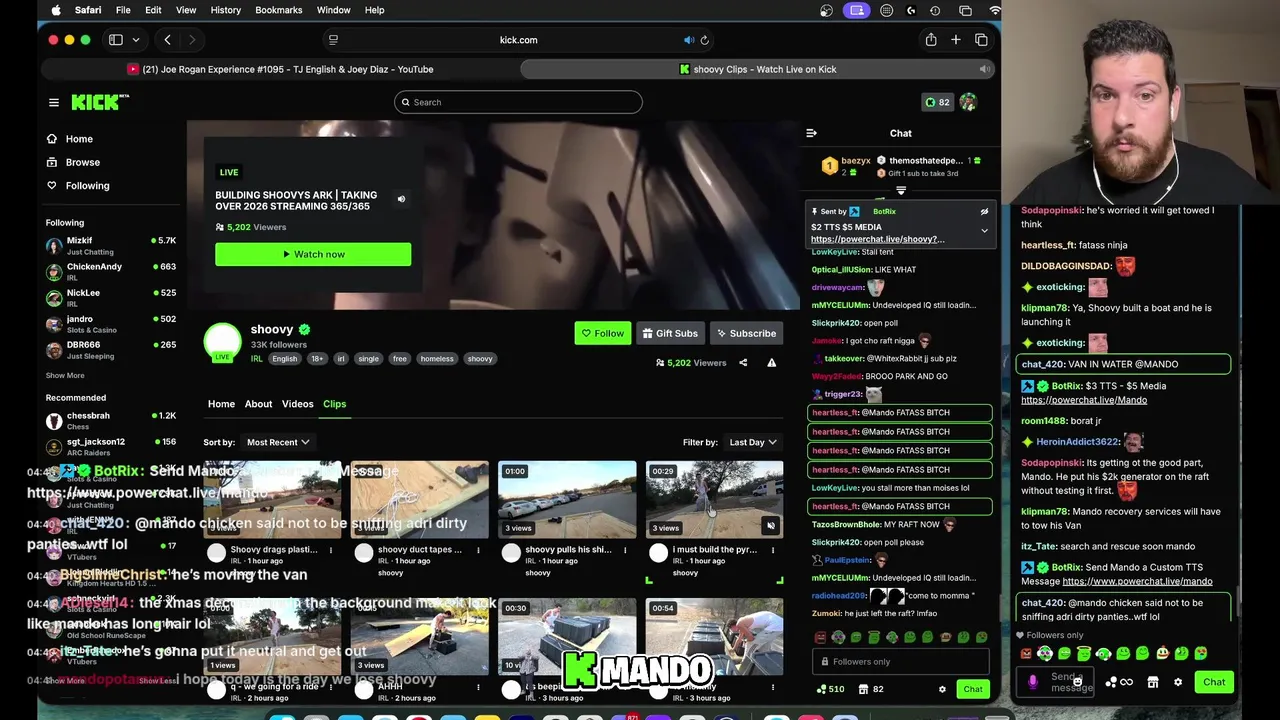The height and width of the screenshot is (720, 1280).
Task: Click the Kick logo
Action: click(x=100, y=102)
